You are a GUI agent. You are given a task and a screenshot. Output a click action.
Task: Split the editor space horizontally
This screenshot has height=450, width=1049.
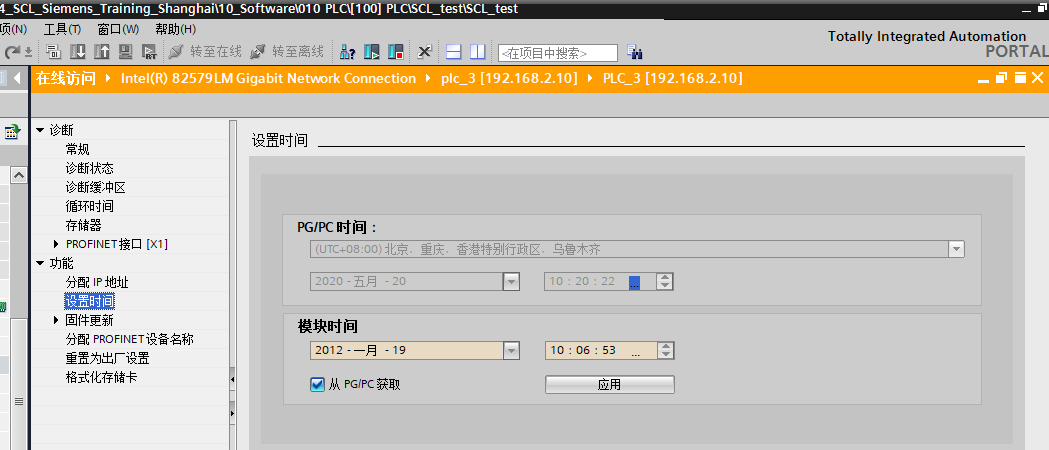(454, 51)
